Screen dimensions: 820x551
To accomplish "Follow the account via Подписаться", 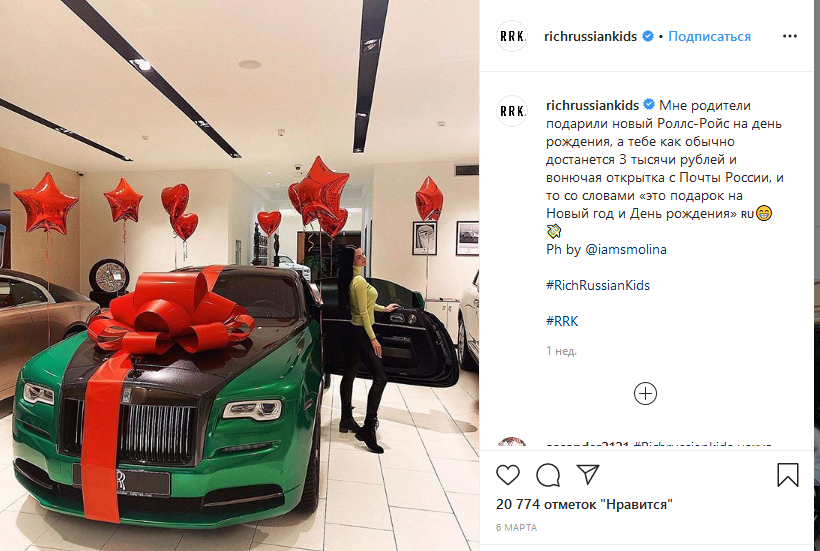I will pos(709,36).
